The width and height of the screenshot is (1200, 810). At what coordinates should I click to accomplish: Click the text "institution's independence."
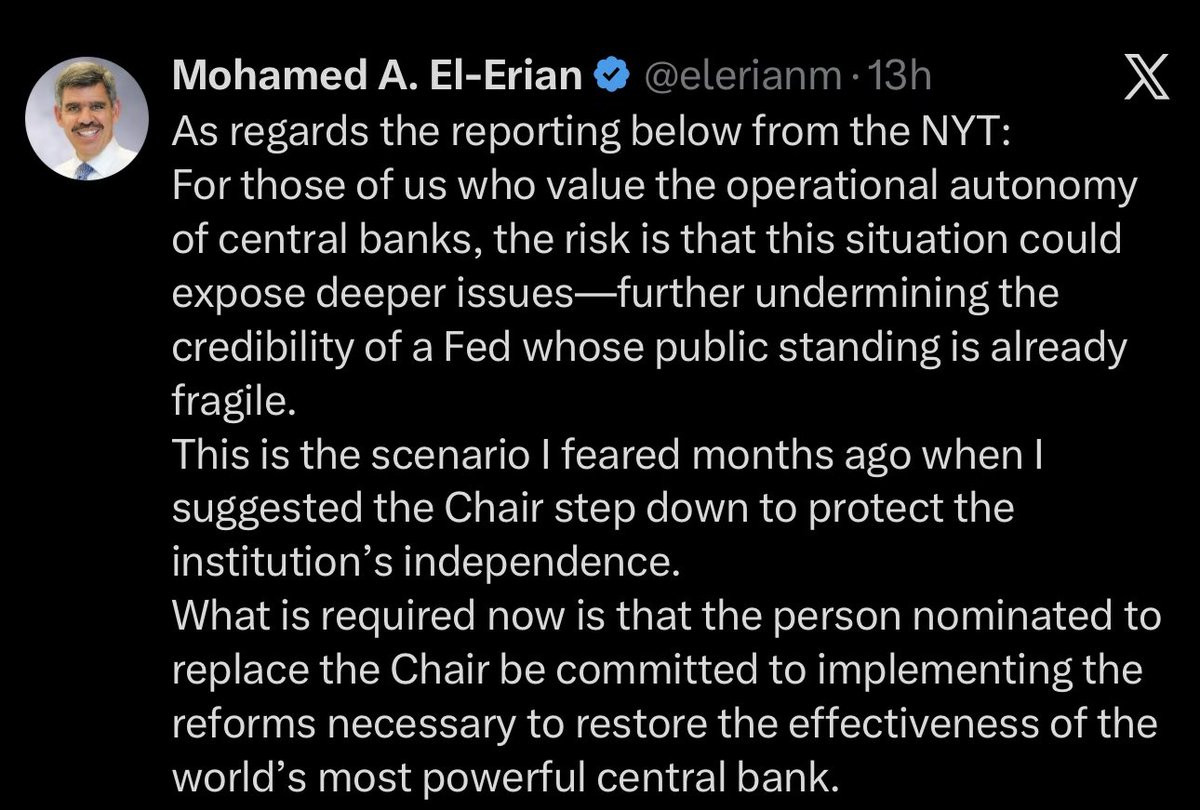pos(426,563)
